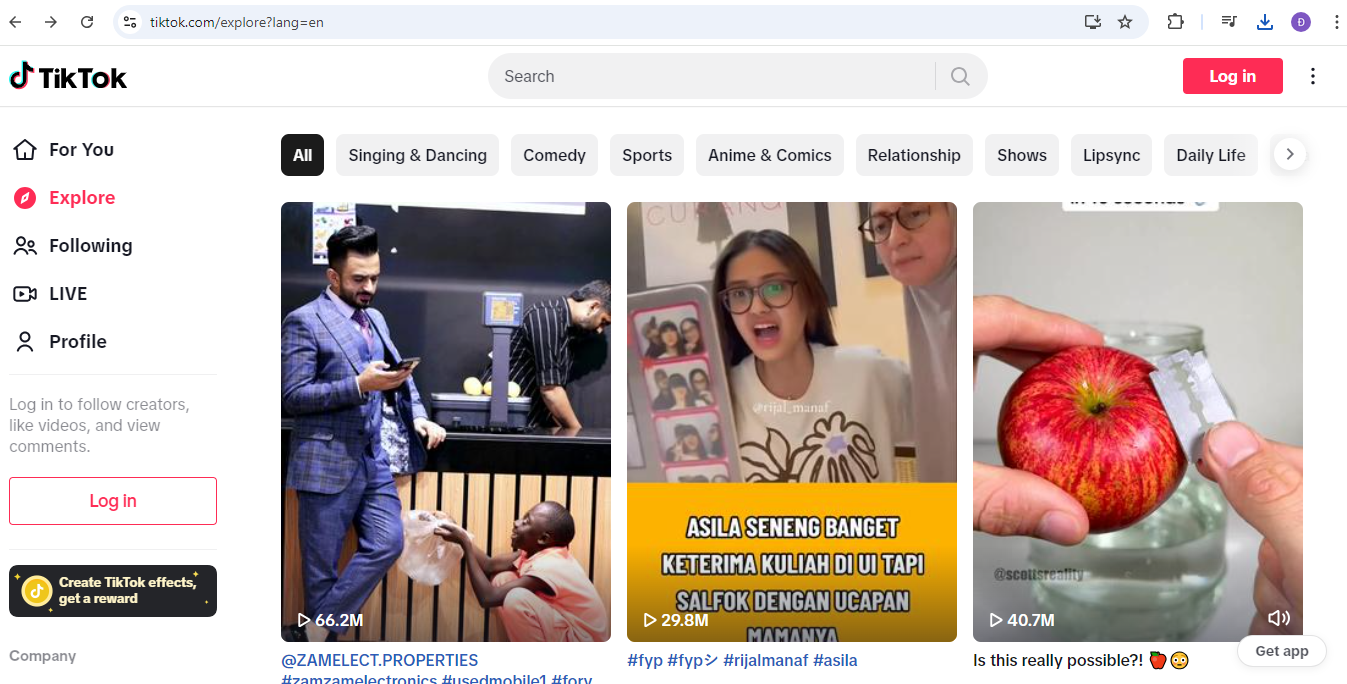Unmute sound on the apple video
The image size is (1347, 684).
click(1278, 618)
